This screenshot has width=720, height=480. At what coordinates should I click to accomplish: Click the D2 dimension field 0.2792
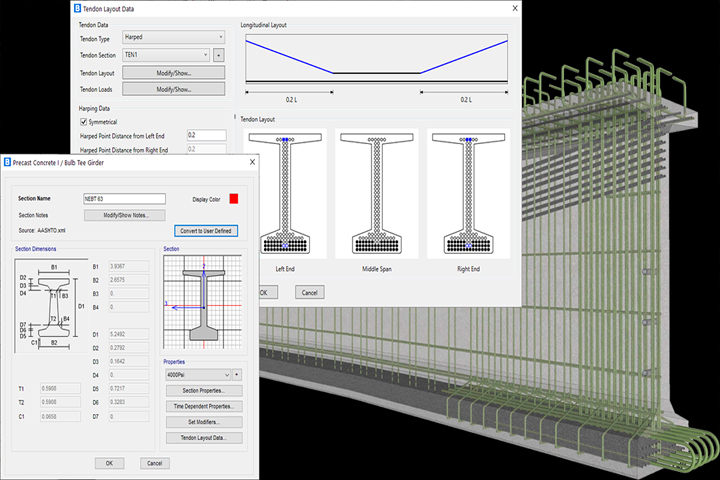point(129,348)
